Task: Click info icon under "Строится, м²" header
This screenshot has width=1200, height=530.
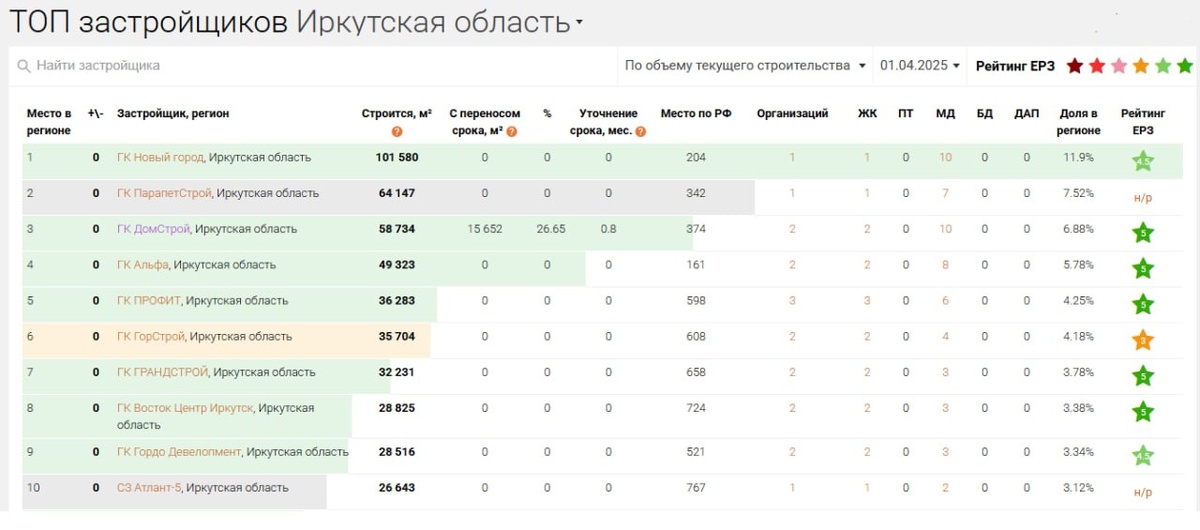Action: click(397, 132)
